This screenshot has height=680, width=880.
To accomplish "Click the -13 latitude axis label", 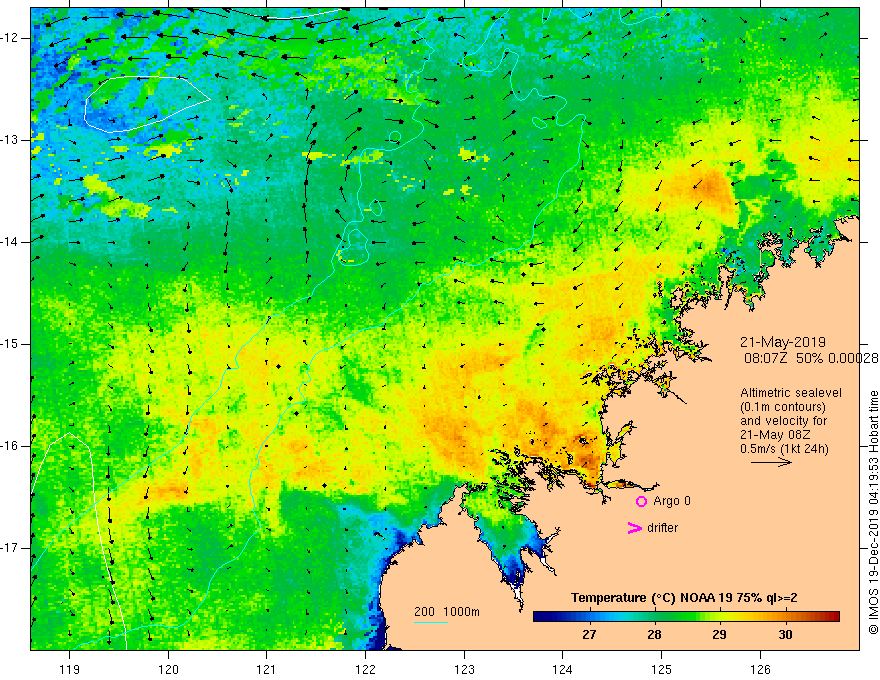I will click(x=10, y=140).
